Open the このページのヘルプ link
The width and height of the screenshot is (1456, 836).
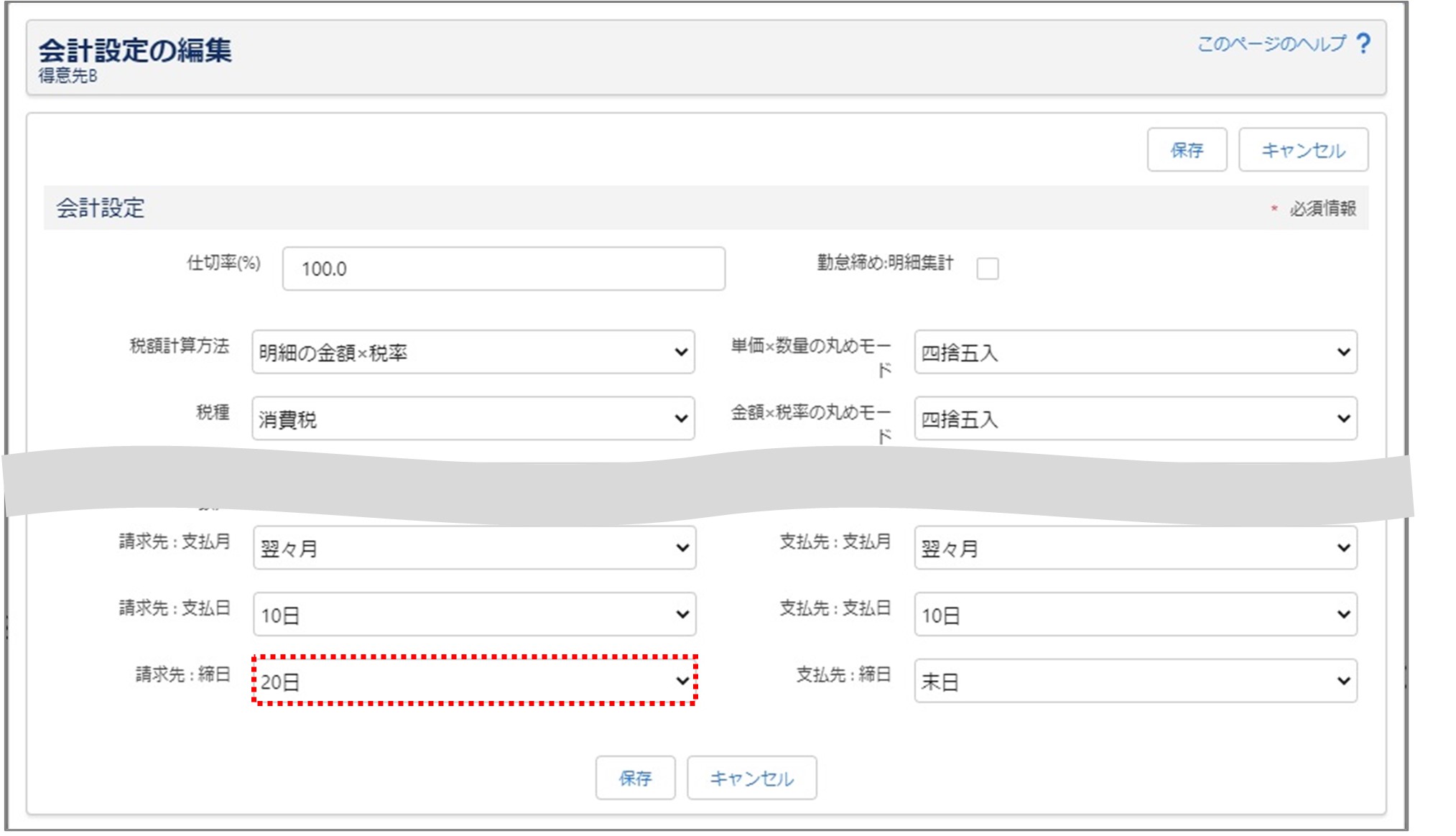1271,44
